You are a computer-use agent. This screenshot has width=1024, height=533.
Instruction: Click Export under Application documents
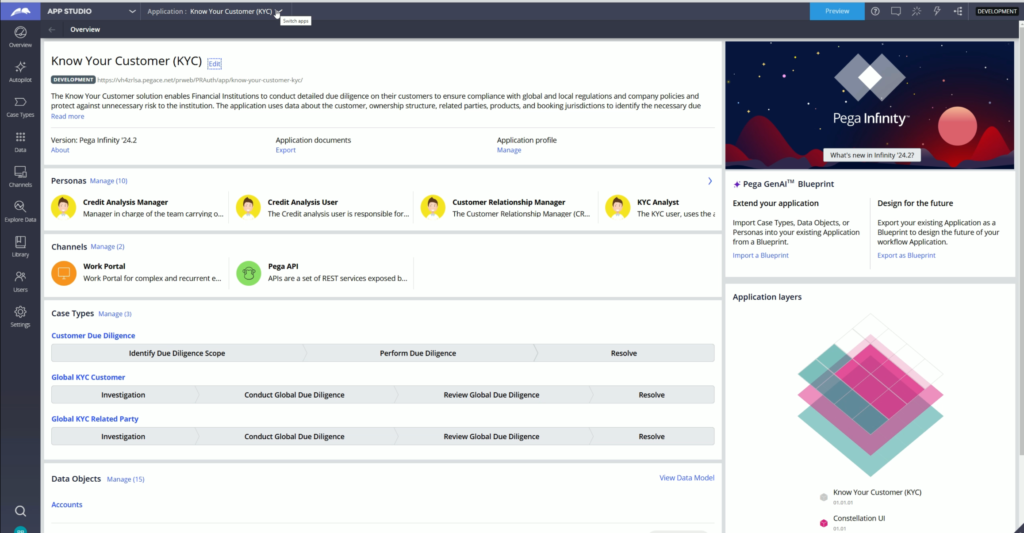[x=285, y=150]
